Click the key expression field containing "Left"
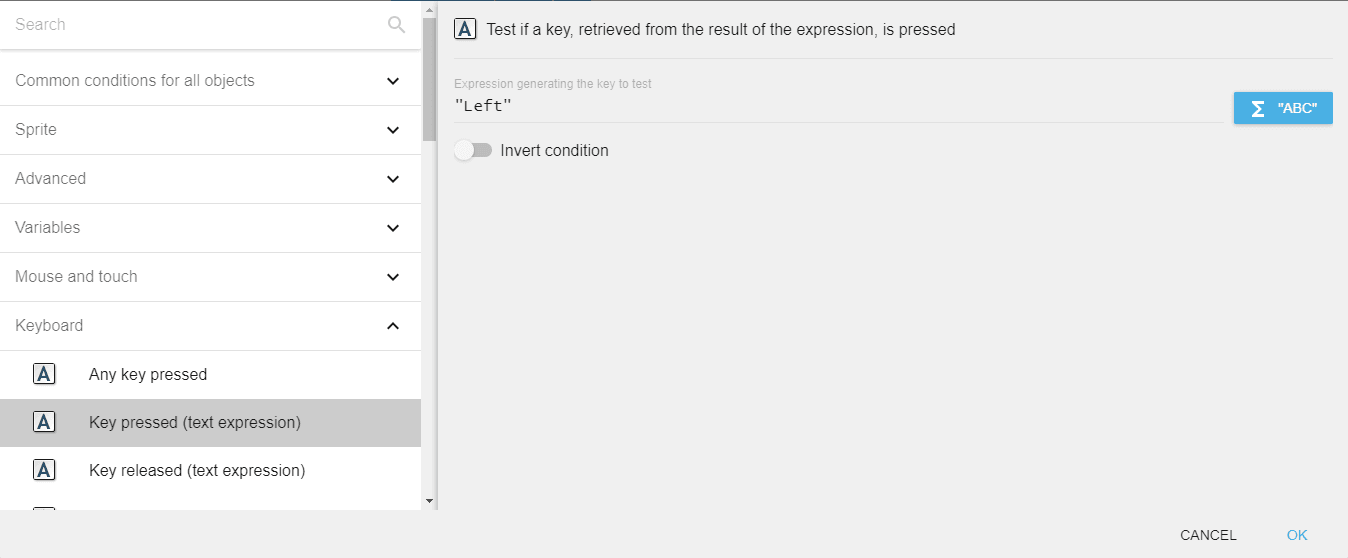The width and height of the screenshot is (1348, 558). (838, 106)
